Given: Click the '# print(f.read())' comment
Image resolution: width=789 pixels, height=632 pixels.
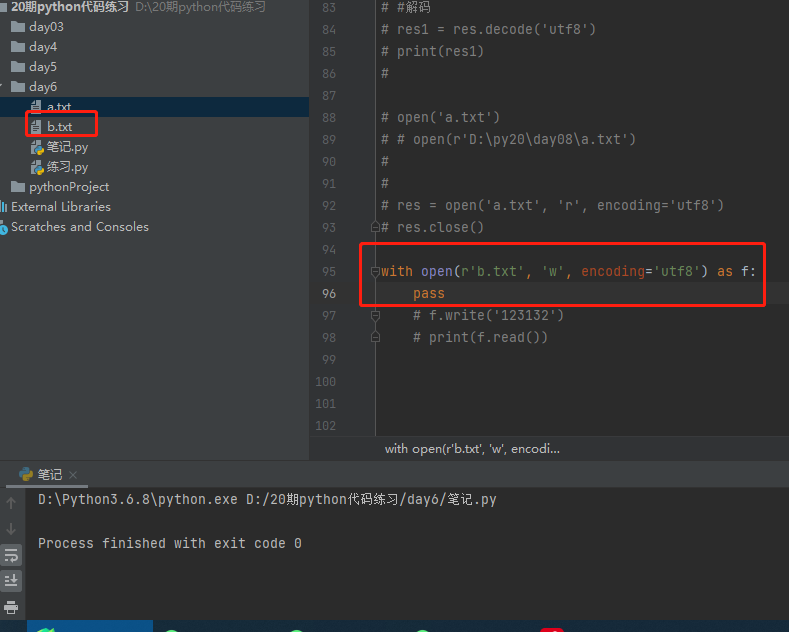Looking at the screenshot, I should 480,338.
